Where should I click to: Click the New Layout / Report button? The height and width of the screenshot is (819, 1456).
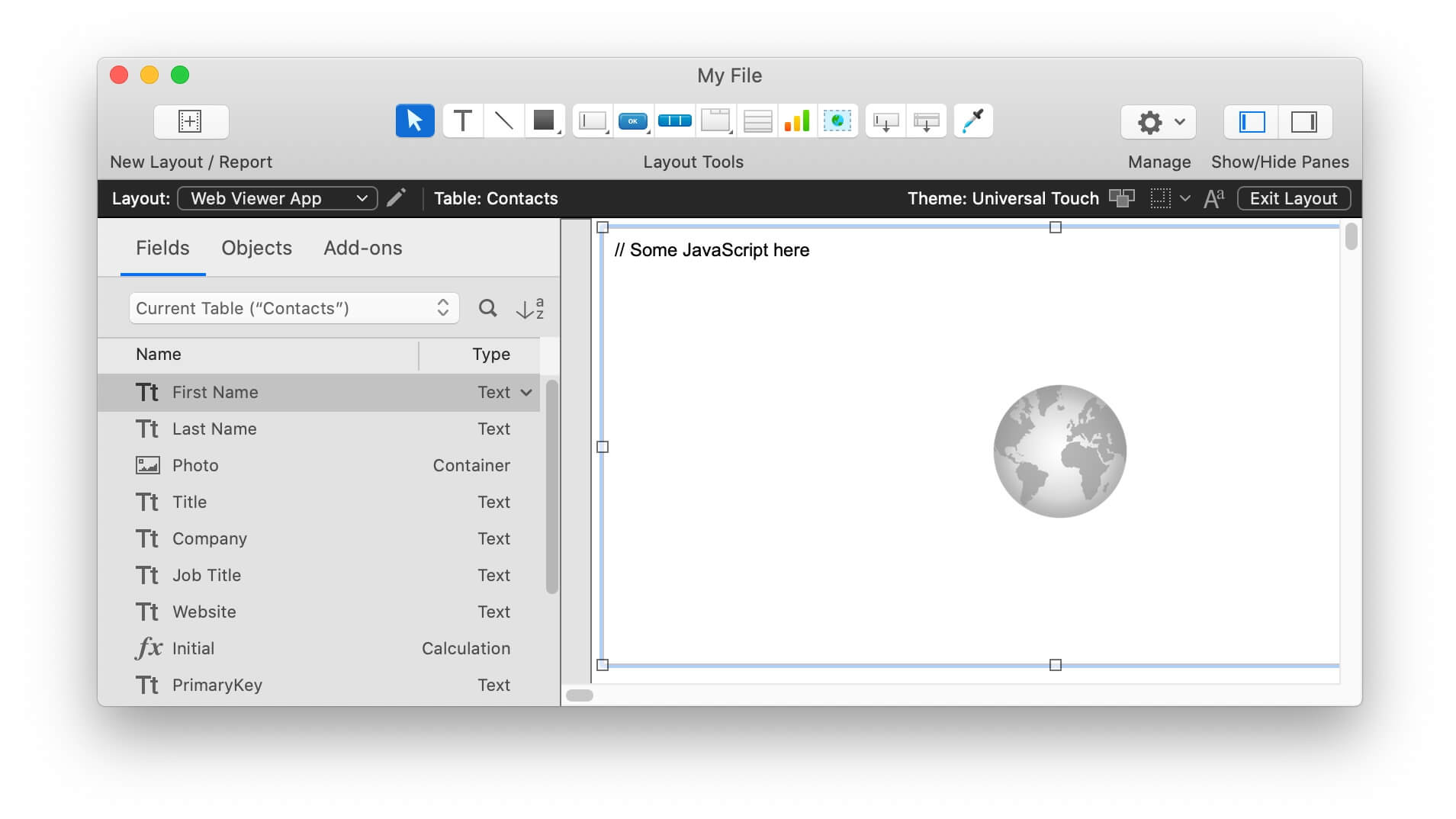191,121
